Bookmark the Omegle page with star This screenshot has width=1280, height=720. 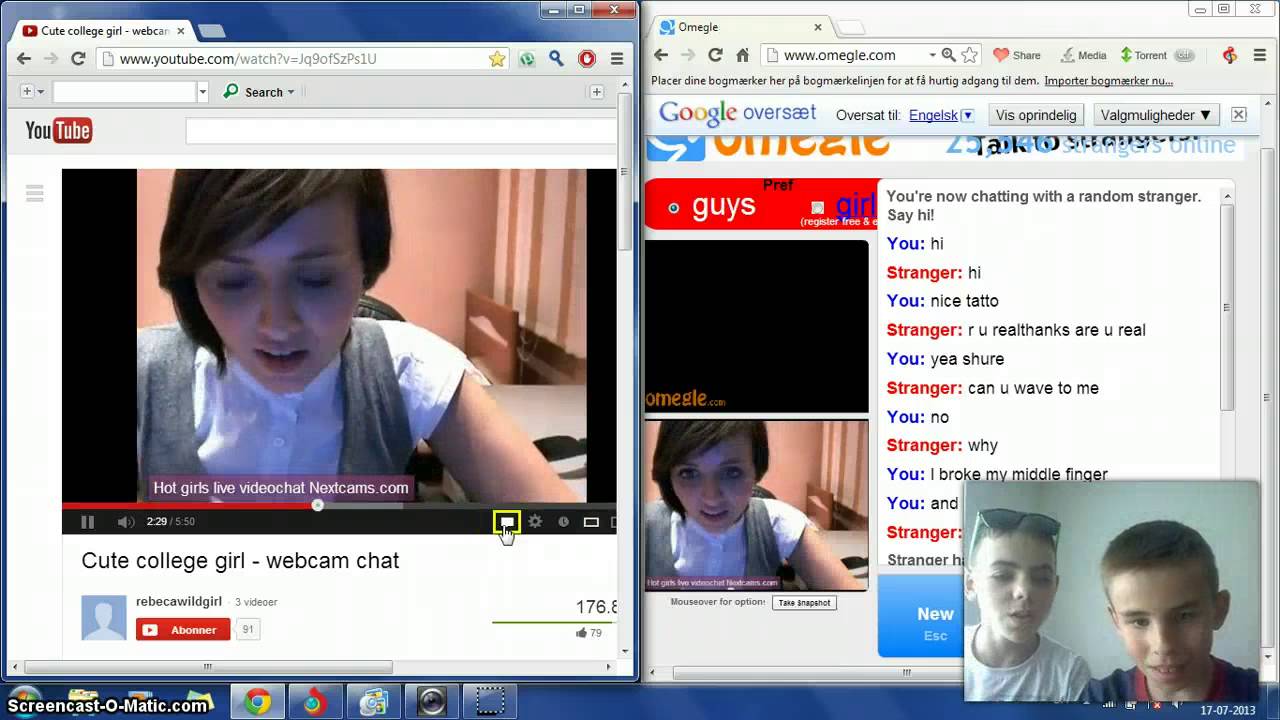click(969, 55)
